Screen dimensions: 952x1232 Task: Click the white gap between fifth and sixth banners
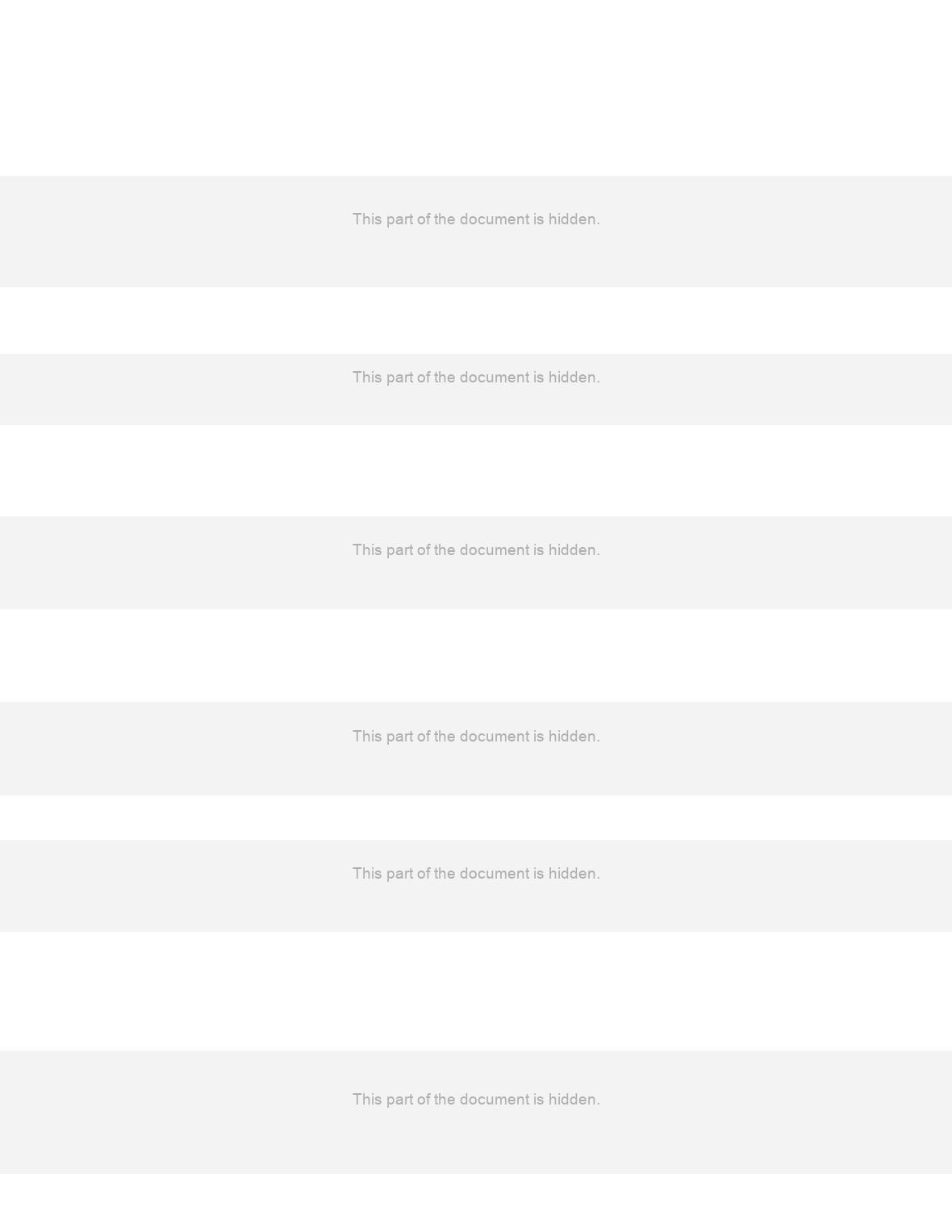(x=476, y=991)
